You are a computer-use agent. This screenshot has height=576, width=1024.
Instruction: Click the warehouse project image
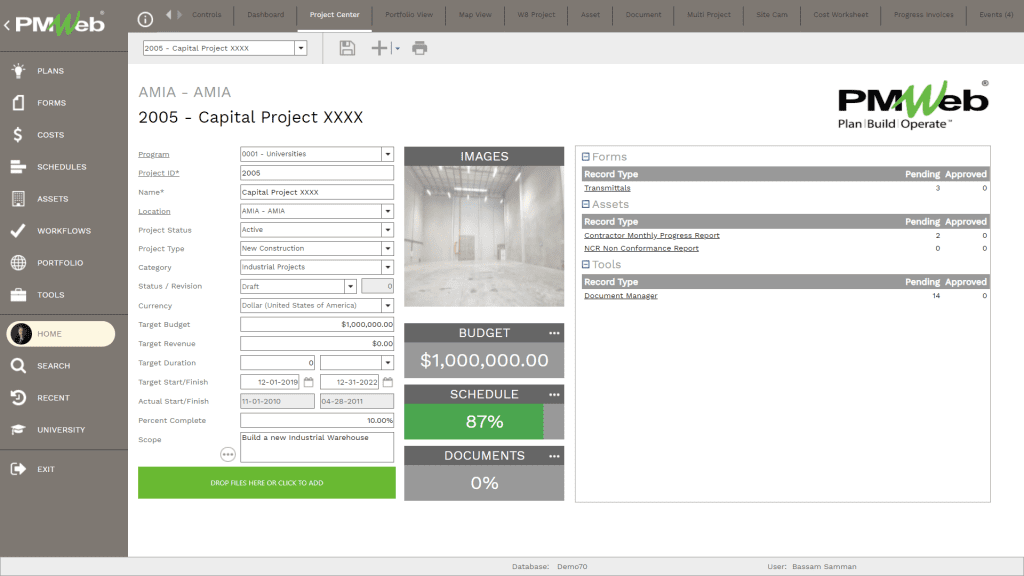click(x=484, y=236)
